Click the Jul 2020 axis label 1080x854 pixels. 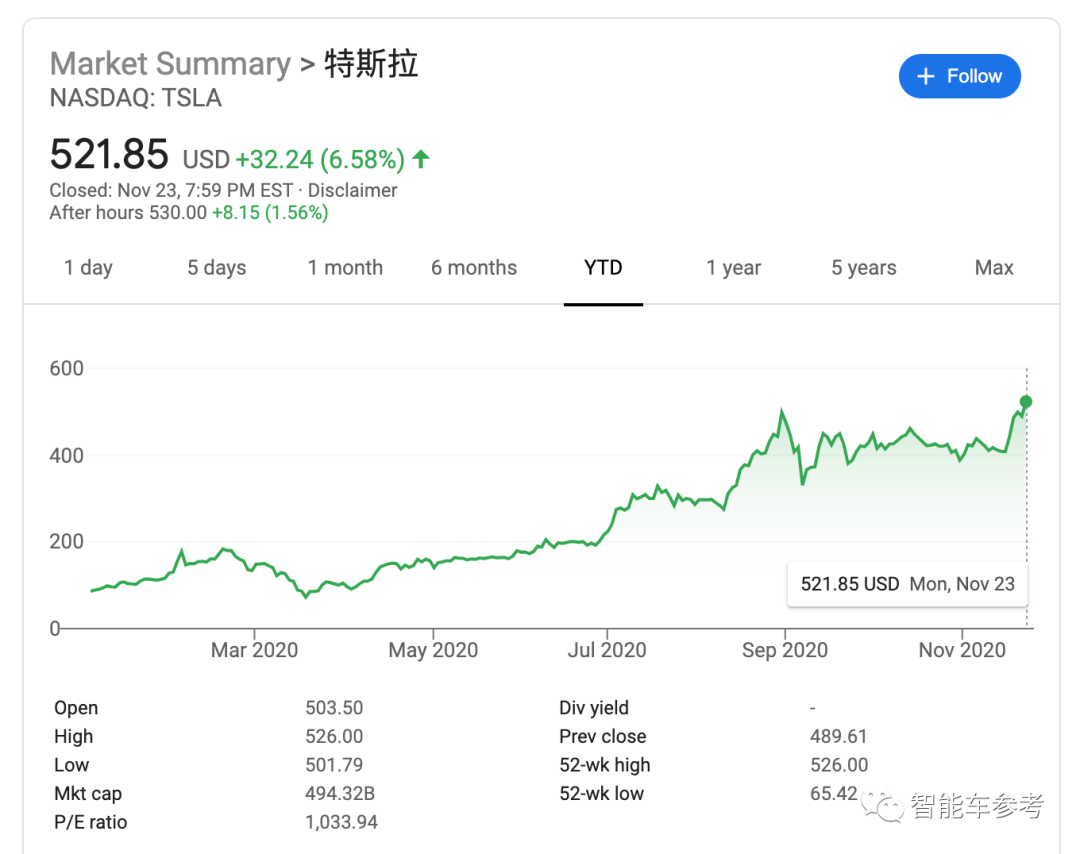click(607, 650)
